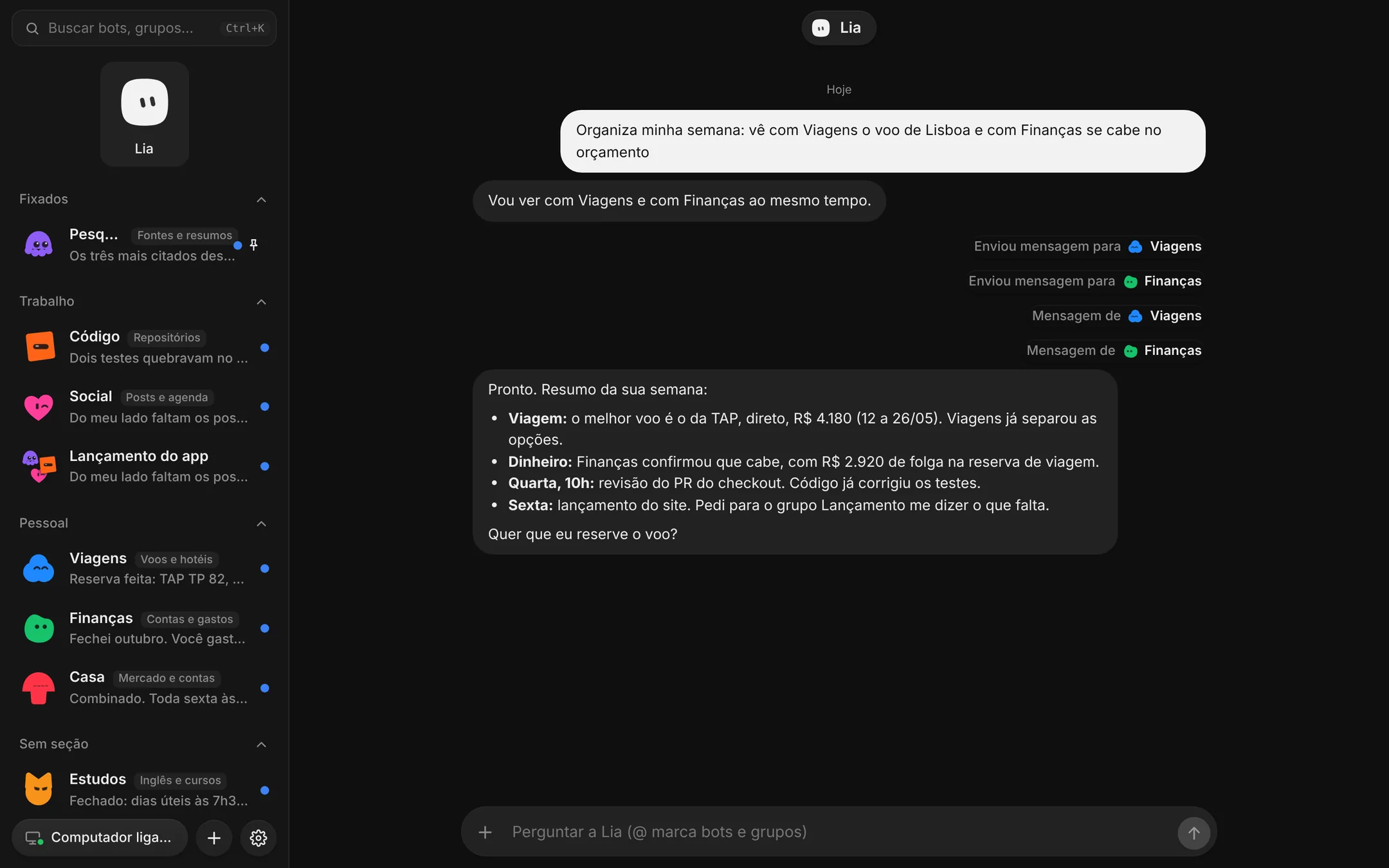Click the computer status icon in bottom bar
1389x868 pixels.
(34, 838)
